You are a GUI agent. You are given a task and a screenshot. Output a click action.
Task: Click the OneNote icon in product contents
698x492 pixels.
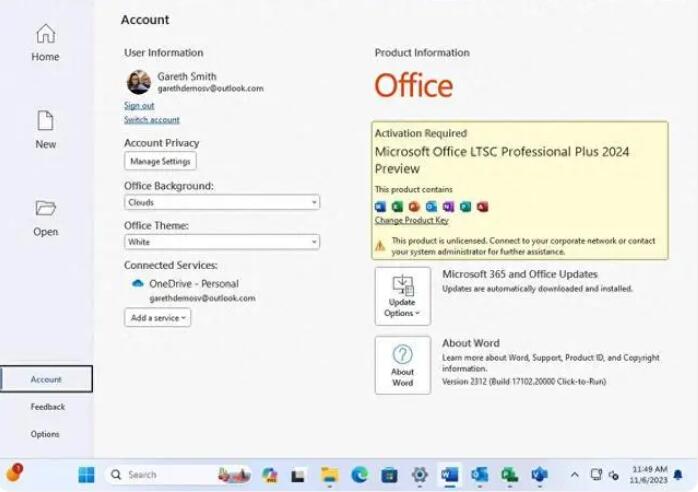pos(448,207)
